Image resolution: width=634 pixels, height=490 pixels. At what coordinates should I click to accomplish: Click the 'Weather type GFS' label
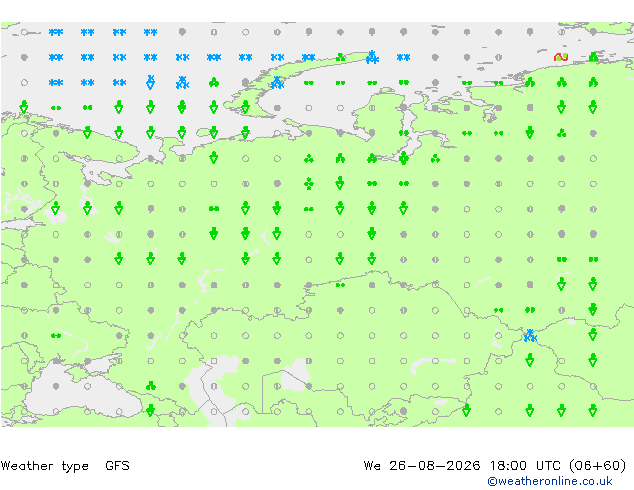[x=65, y=466]
